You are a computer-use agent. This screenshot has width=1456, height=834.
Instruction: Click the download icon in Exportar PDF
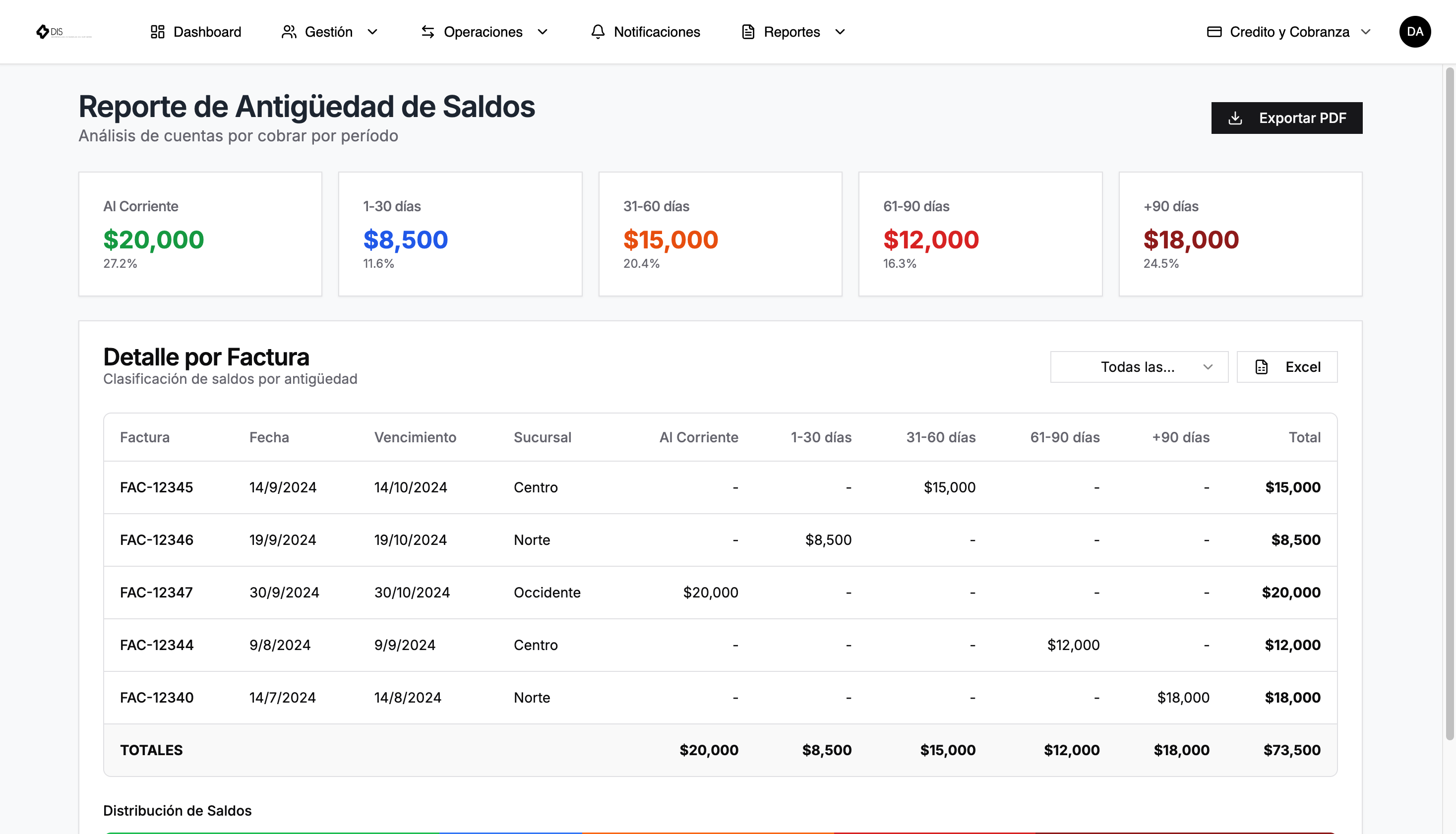click(1235, 118)
